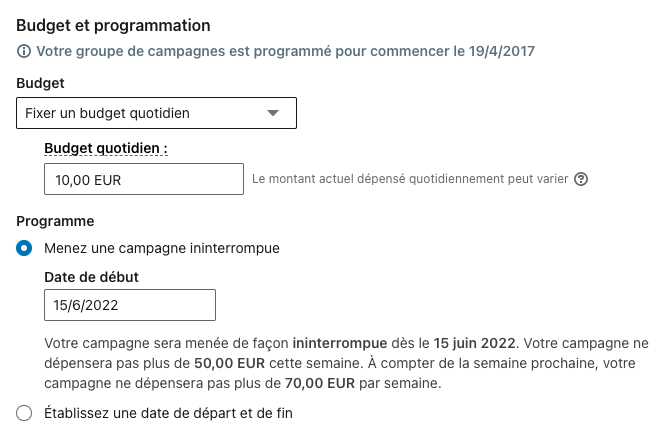Click the info icon beside the campaign group notice
669x433 pixels.
pos(24,51)
